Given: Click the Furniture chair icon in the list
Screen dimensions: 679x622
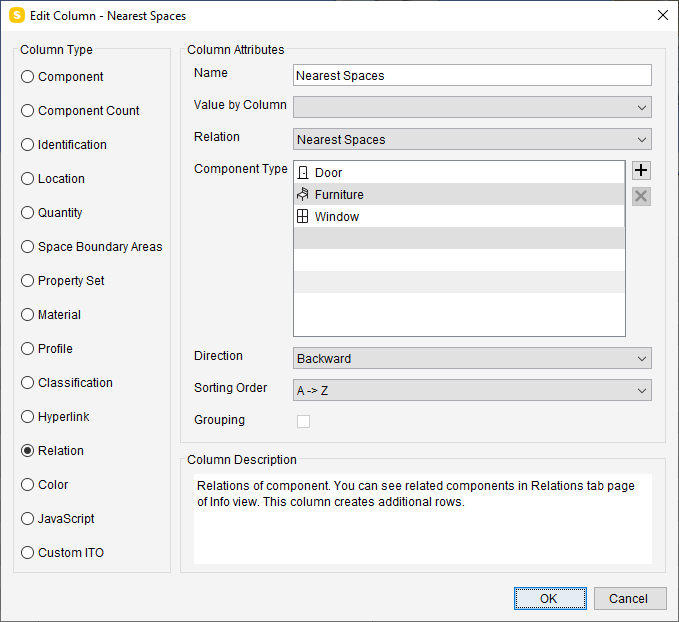Looking at the screenshot, I should (303, 194).
